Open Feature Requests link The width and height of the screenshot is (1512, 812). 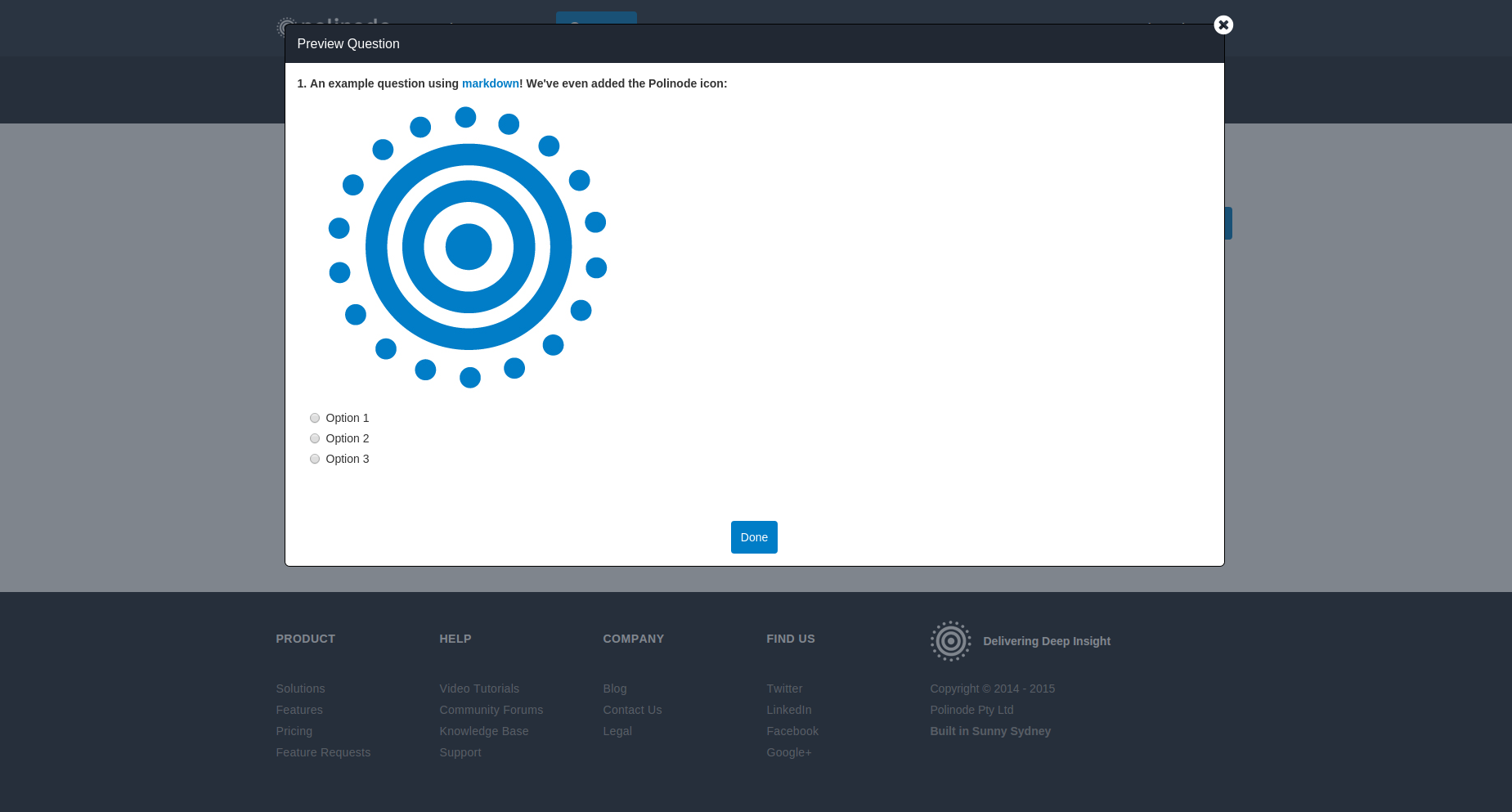pos(323,752)
